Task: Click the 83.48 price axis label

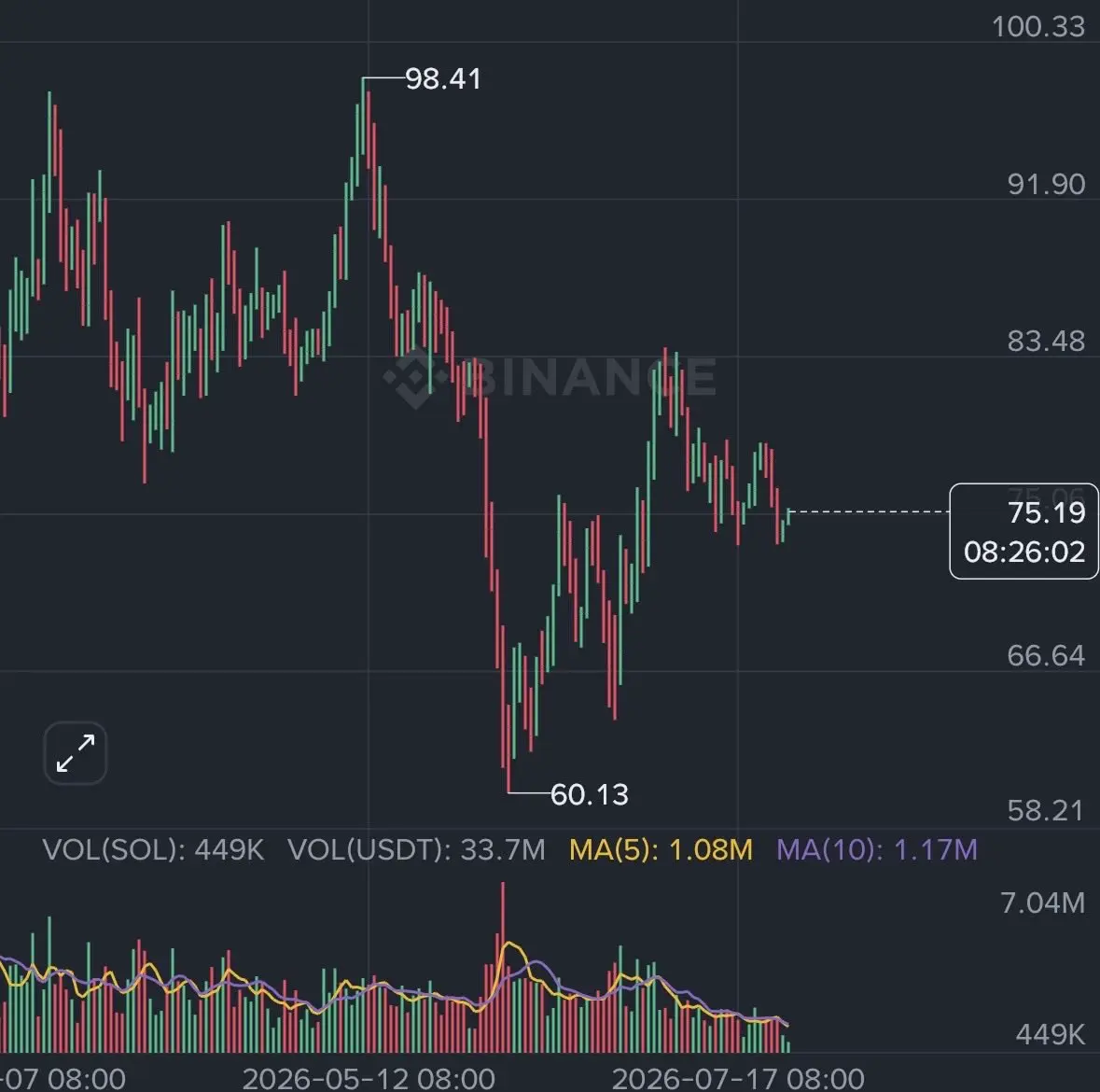Action: coord(1046,341)
